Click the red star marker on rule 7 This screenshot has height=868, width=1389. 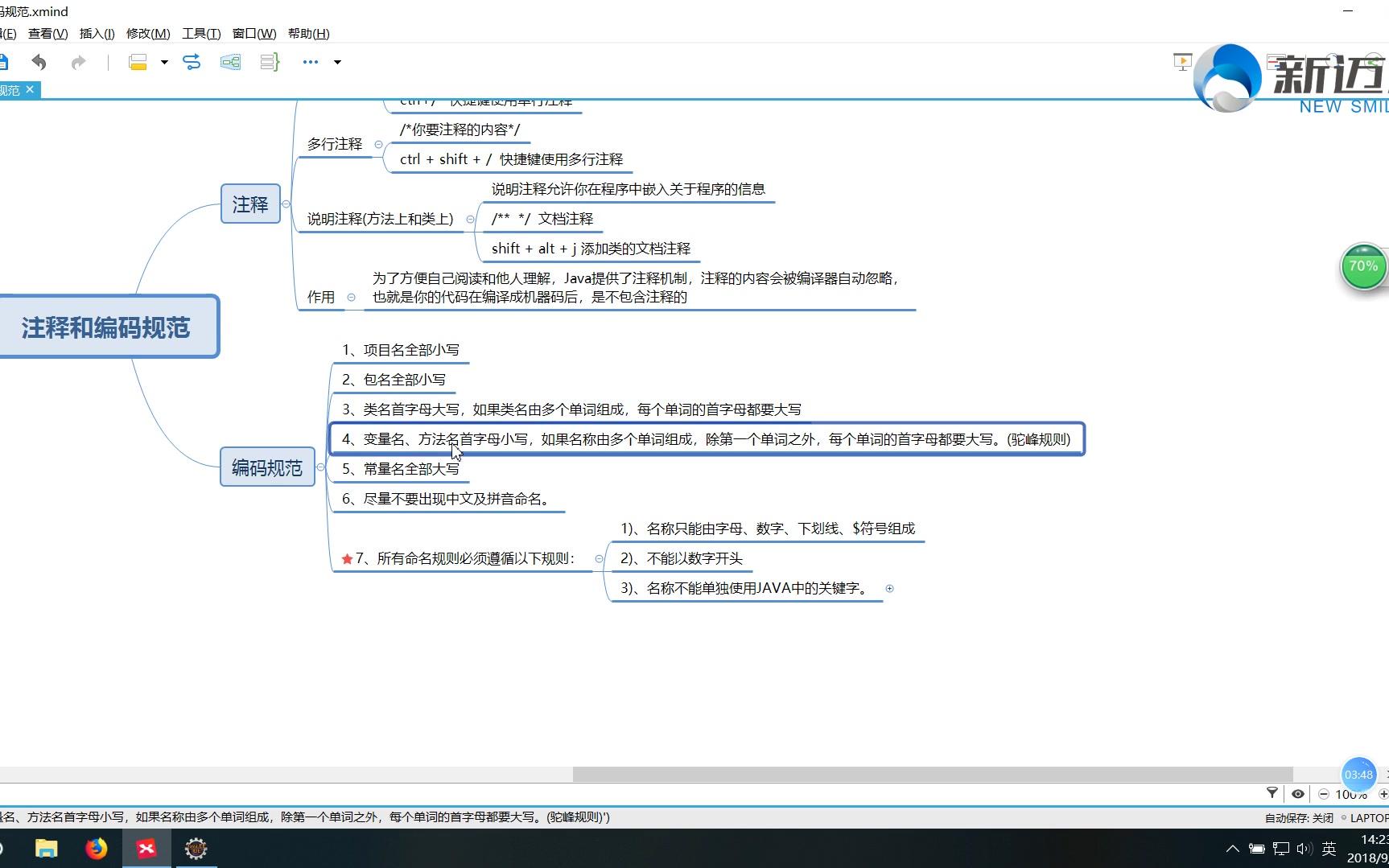[347, 559]
